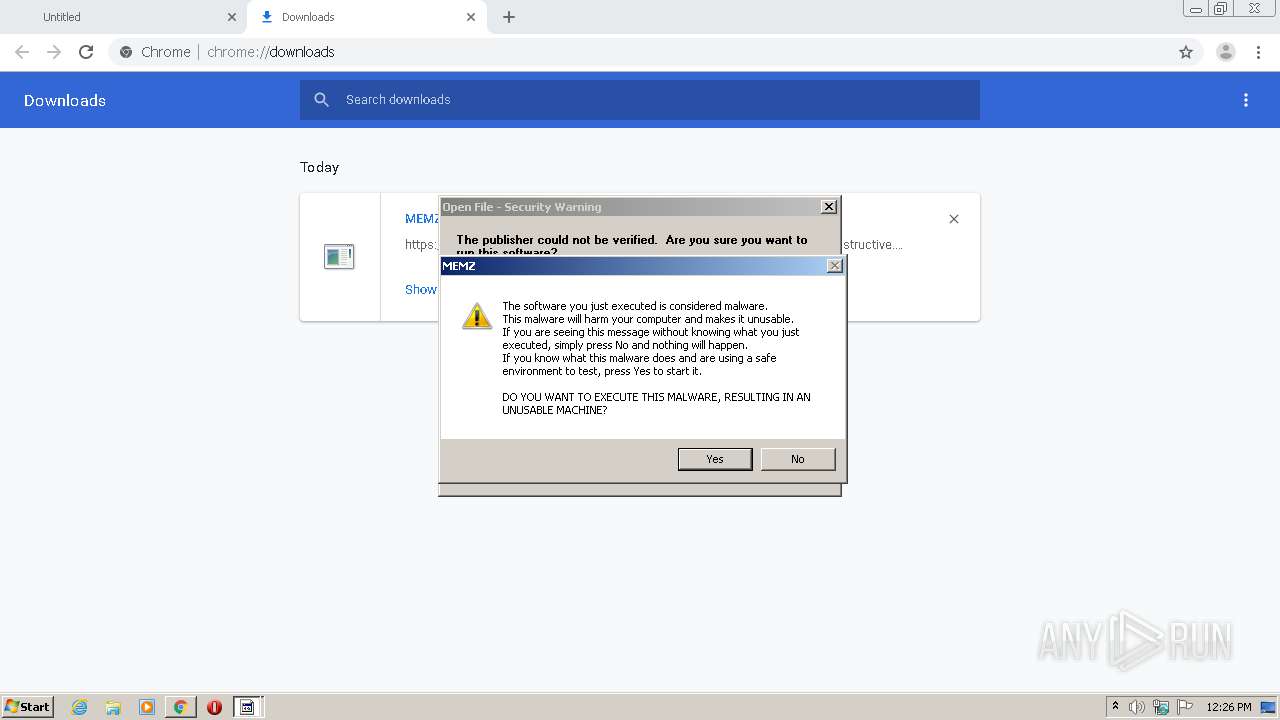The width and height of the screenshot is (1280, 720).
Task: Select the Downloads tab
Action: click(365, 17)
